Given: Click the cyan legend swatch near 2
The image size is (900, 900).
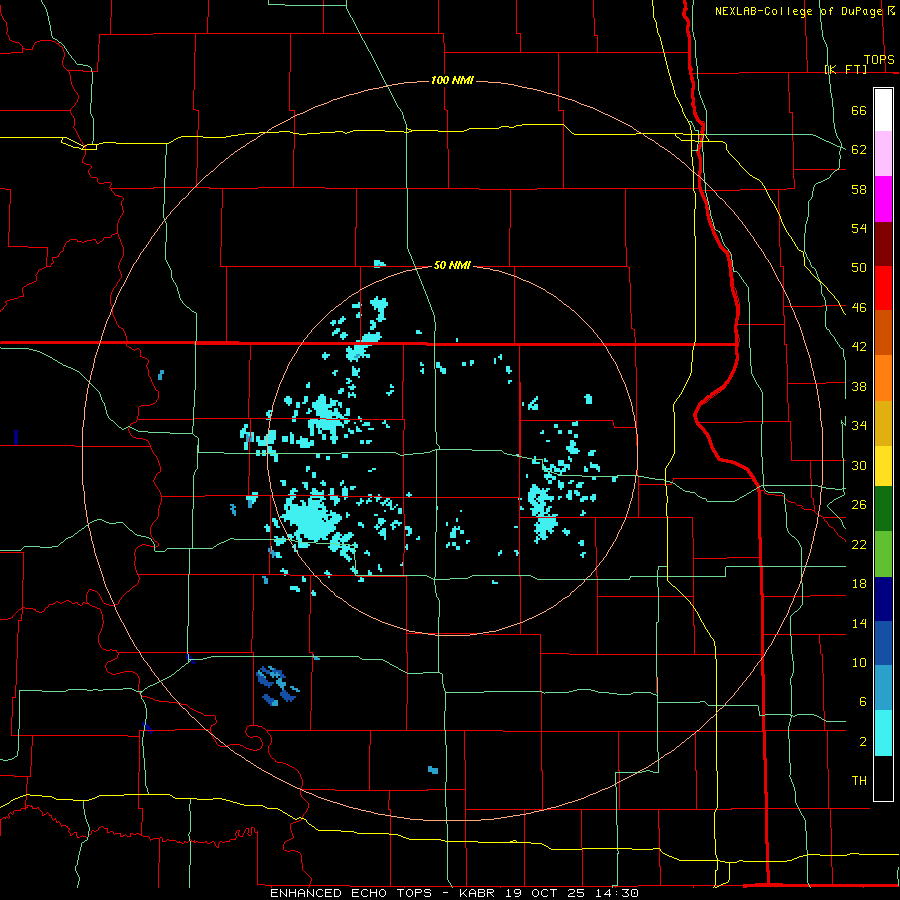Looking at the screenshot, I should 883,733.
